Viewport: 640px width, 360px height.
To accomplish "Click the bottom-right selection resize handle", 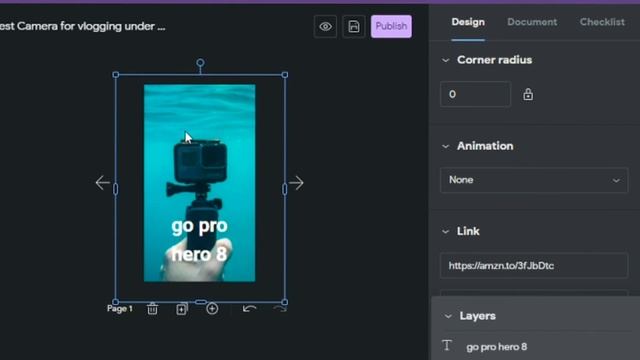I will pos(285,302).
